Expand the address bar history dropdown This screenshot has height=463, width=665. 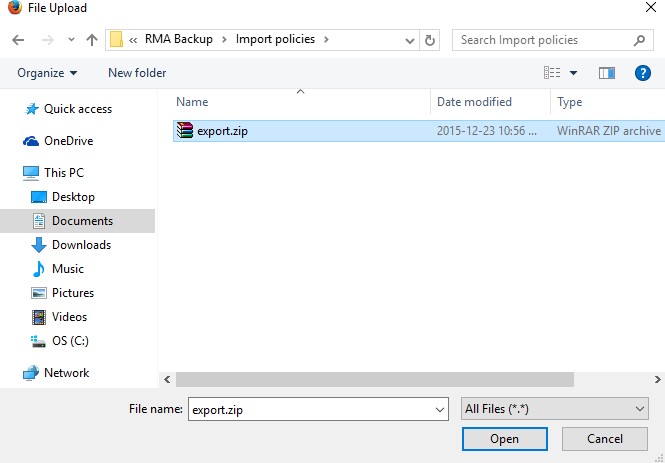click(410, 40)
